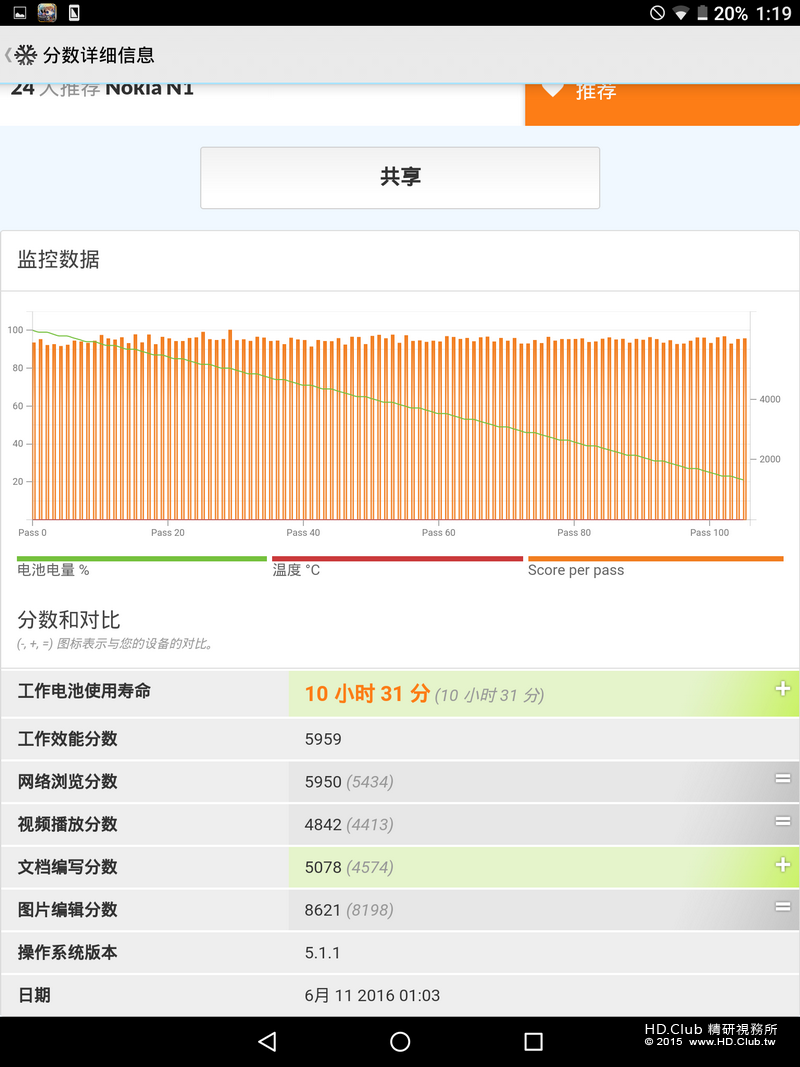This screenshot has height=1067, width=800.
Task: Tap the Wi-Fi icon in status bar
Action: [x=680, y=13]
